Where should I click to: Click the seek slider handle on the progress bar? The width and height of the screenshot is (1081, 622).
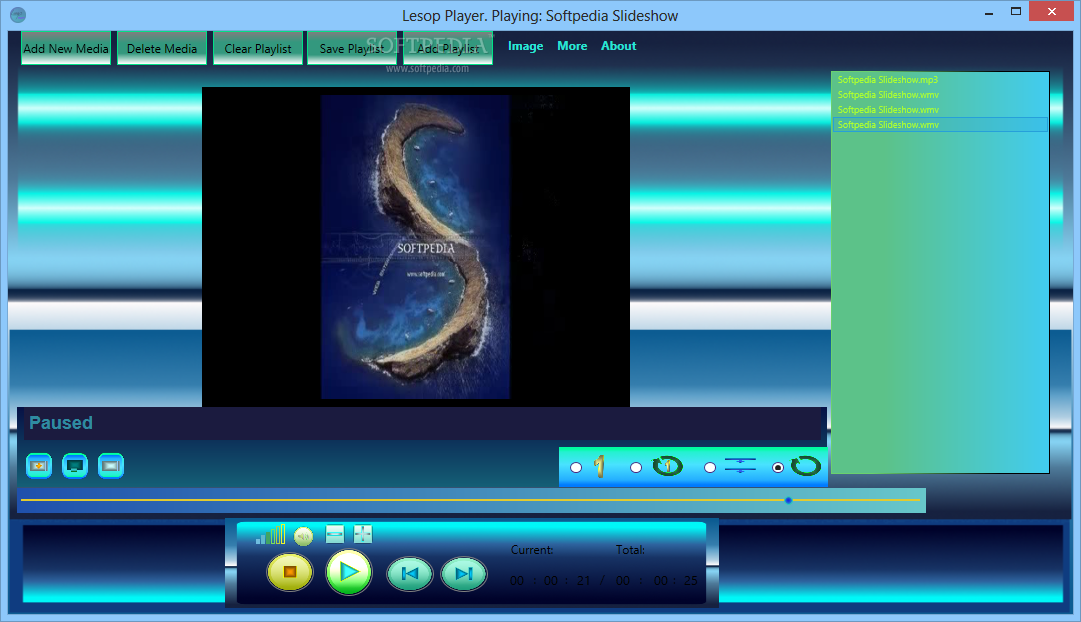click(x=788, y=500)
